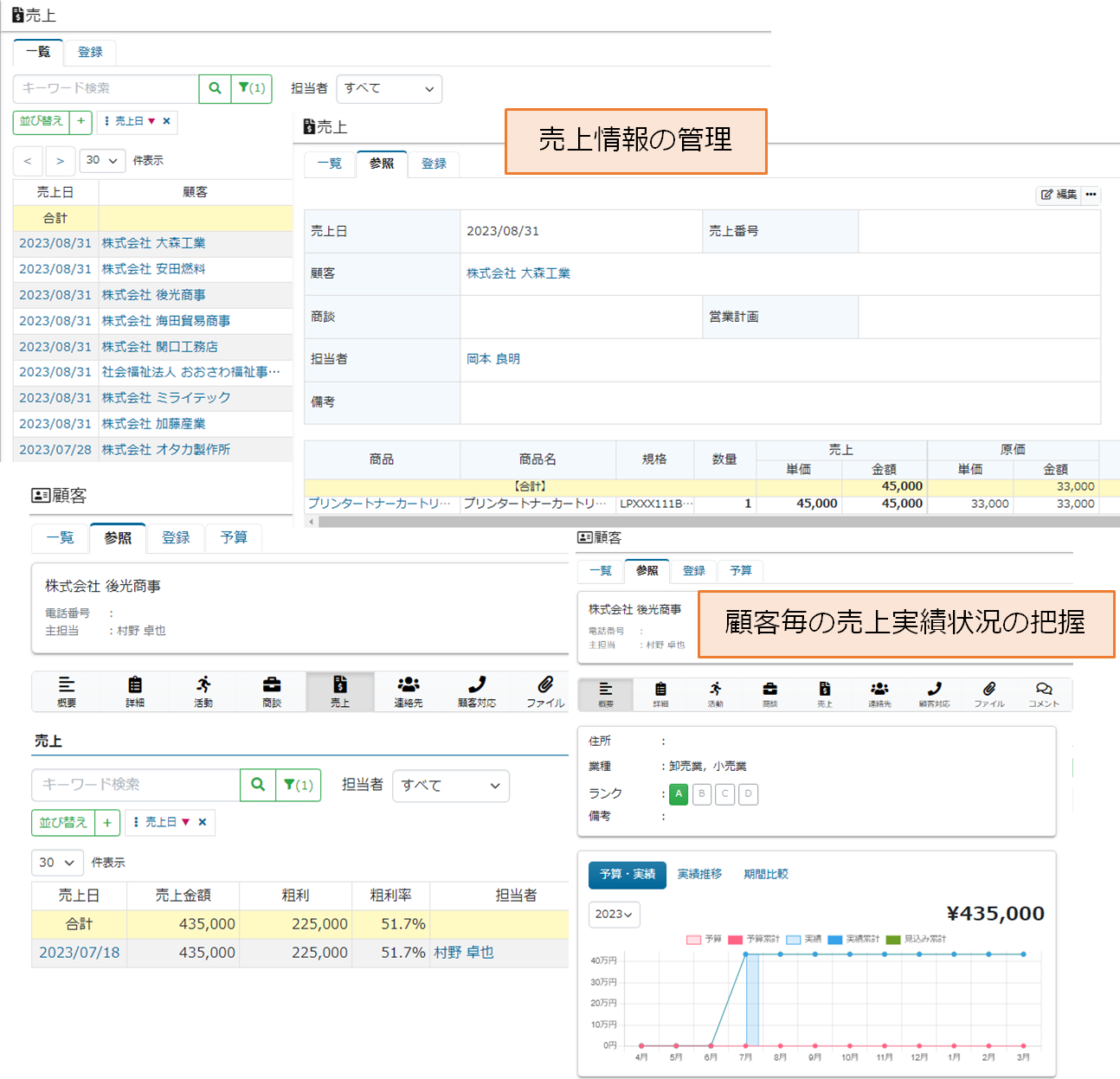Select 売上 invoice icon in large customer panel

pos(340,691)
